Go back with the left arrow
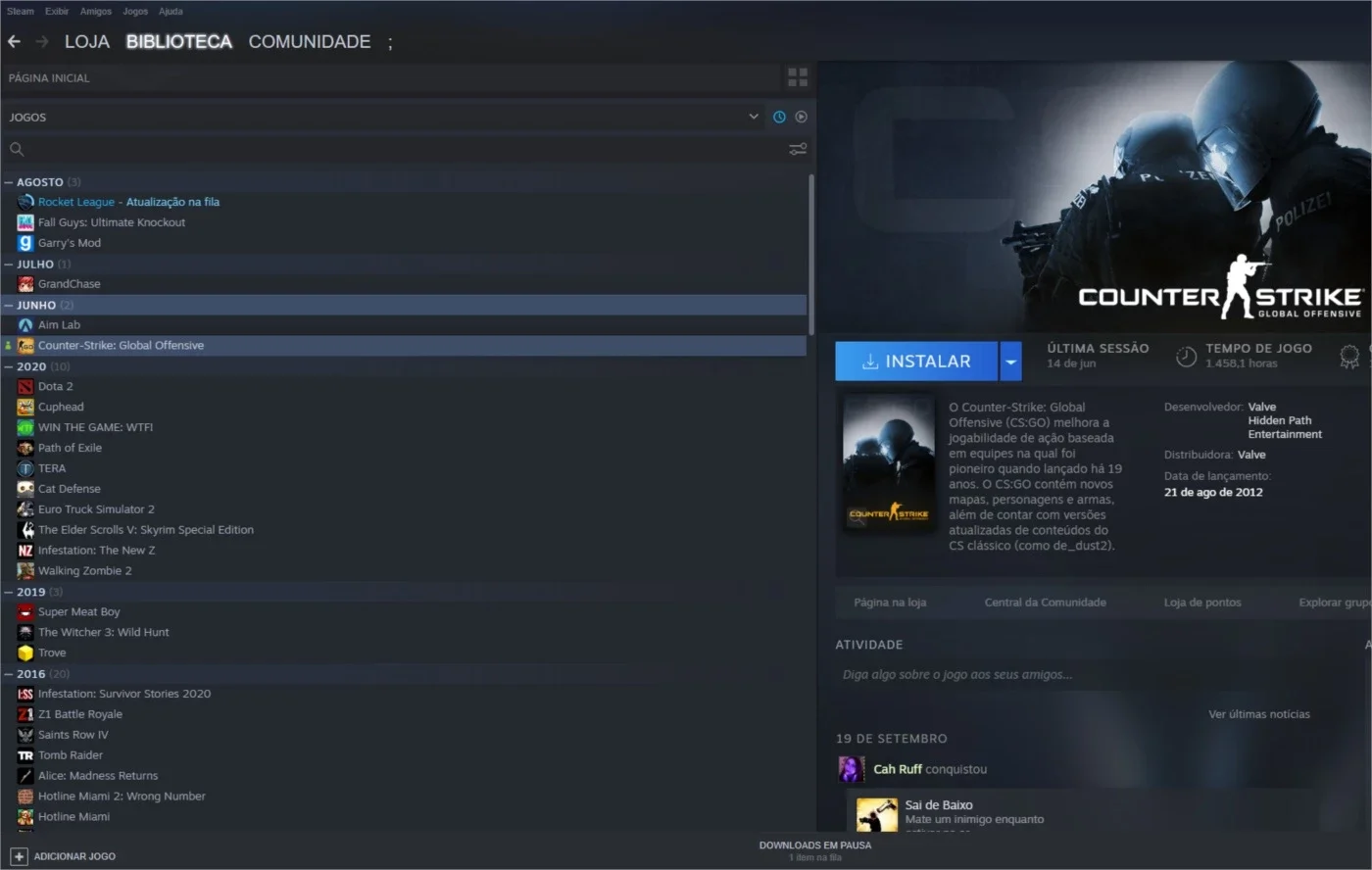The width and height of the screenshot is (1372, 870). [14, 41]
